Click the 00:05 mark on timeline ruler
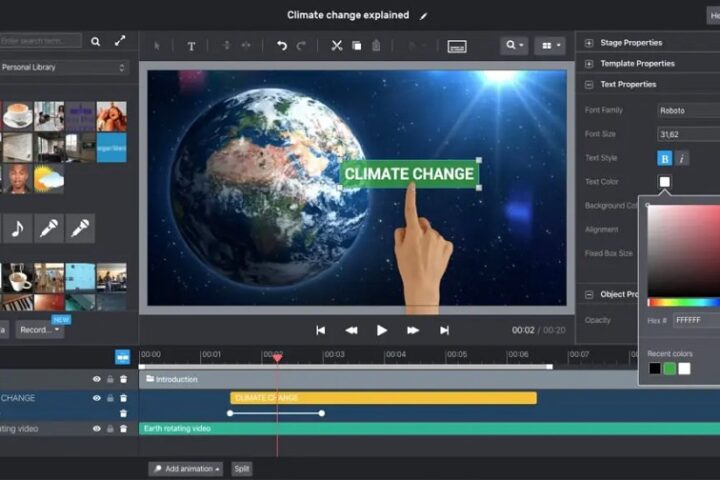720x480 pixels. point(456,355)
